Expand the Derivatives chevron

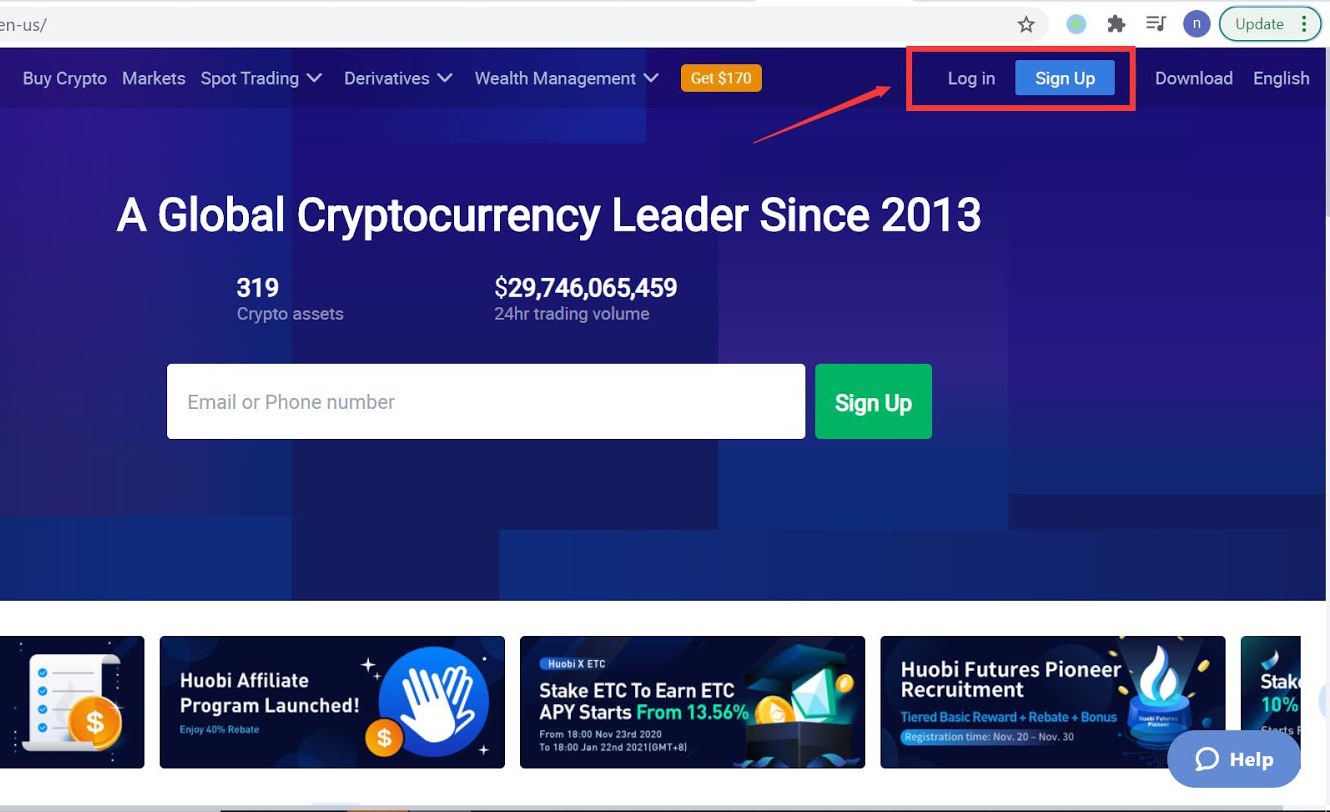tap(445, 78)
